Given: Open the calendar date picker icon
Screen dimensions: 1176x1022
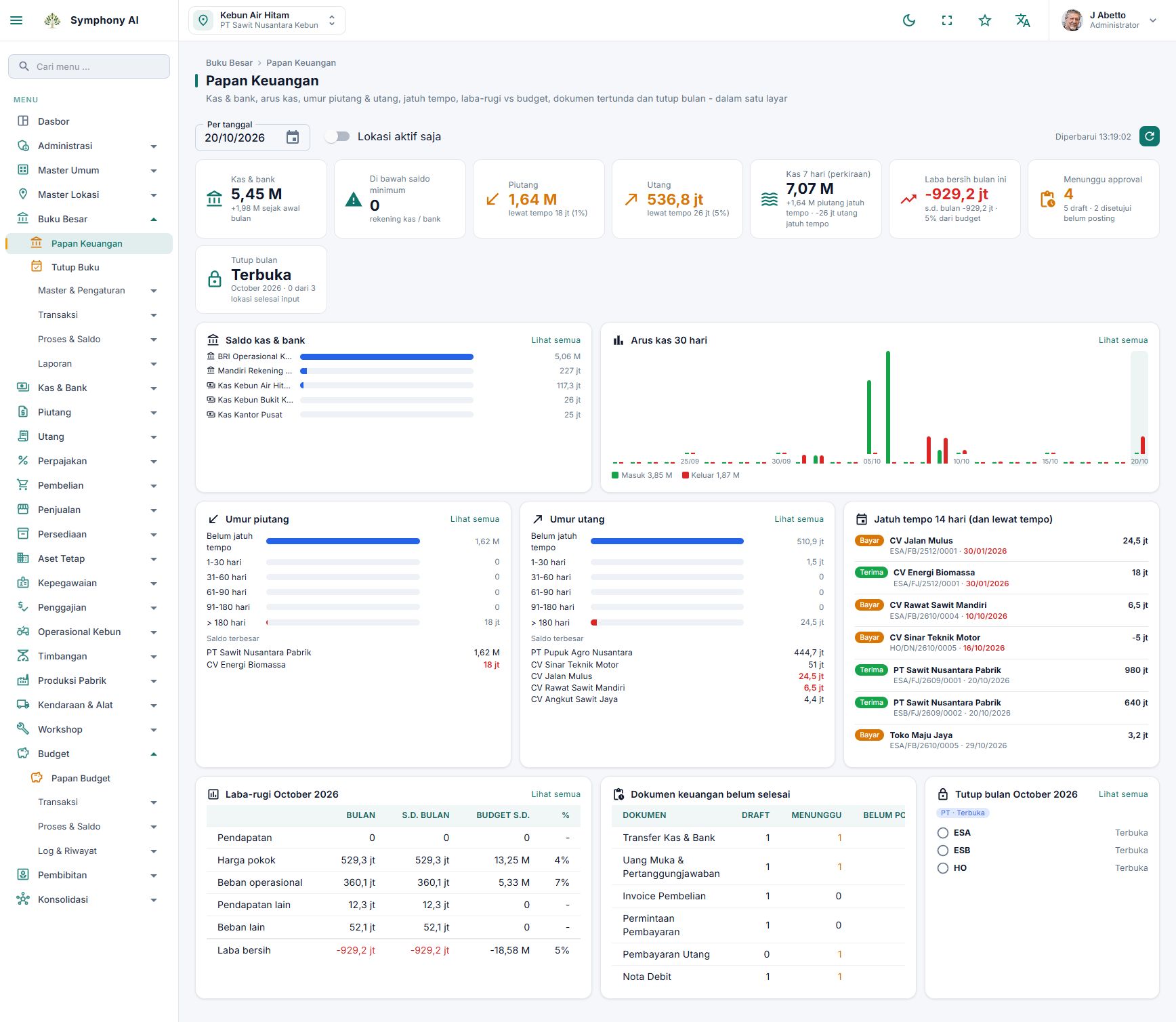Looking at the screenshot, I should pos(293,138).
